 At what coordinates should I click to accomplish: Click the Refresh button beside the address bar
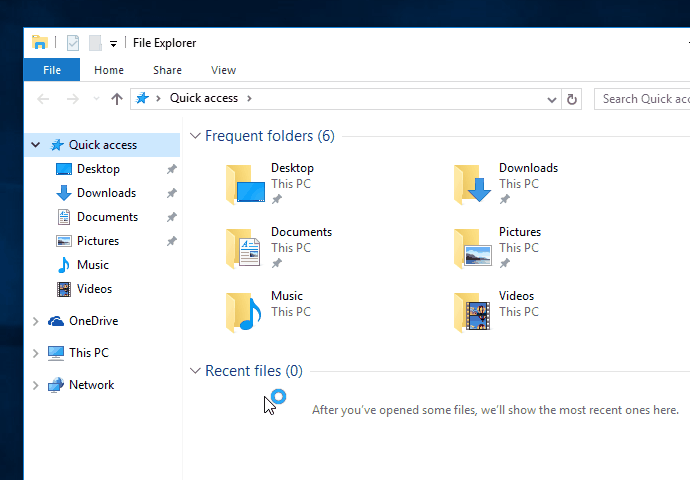pos(572,99)
